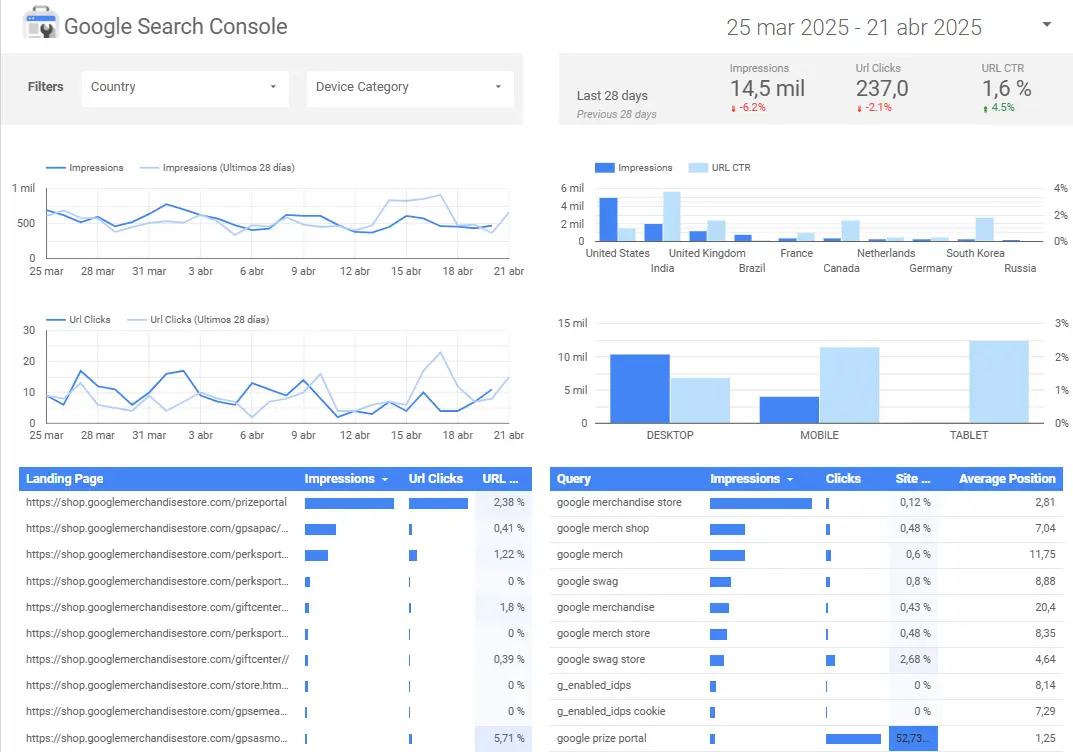The height and width of the screenshot is (752, 1073).
Task: Click the DESKTOP dark blue impressions bar
Action: 640,389
